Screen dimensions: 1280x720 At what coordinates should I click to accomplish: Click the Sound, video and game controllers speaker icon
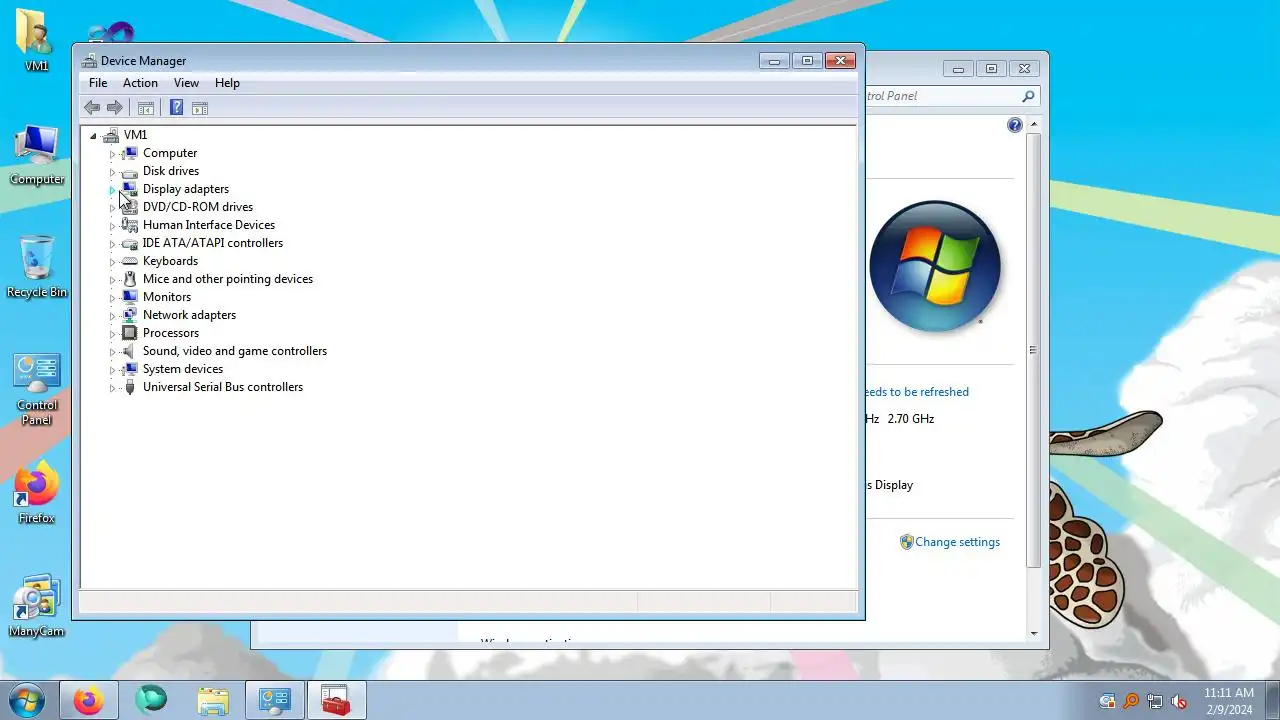pos(129,351)
